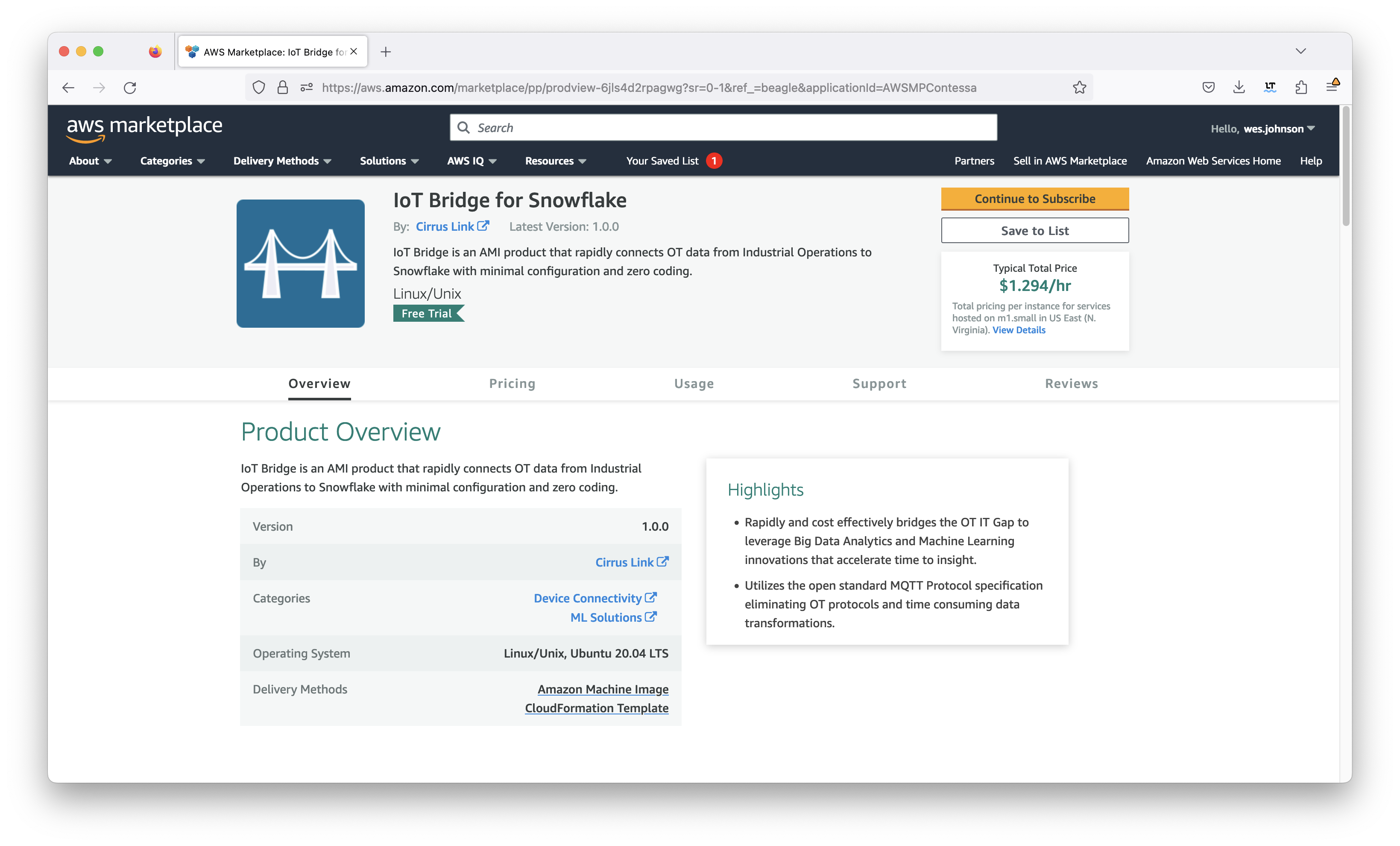Open the Help link

[x=1311, y=161]
